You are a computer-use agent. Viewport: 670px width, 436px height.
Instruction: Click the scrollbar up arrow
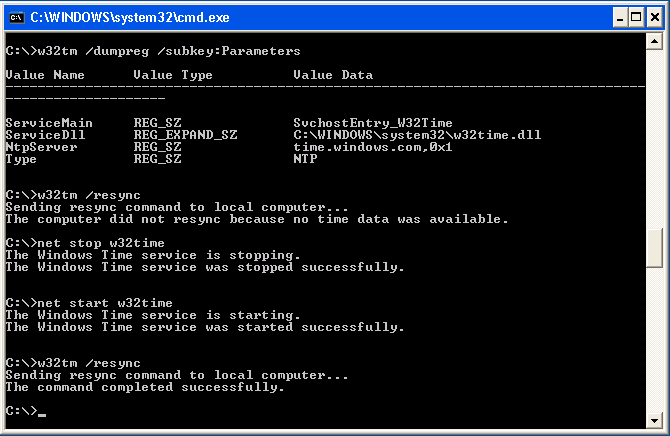[x=654, y=41]
